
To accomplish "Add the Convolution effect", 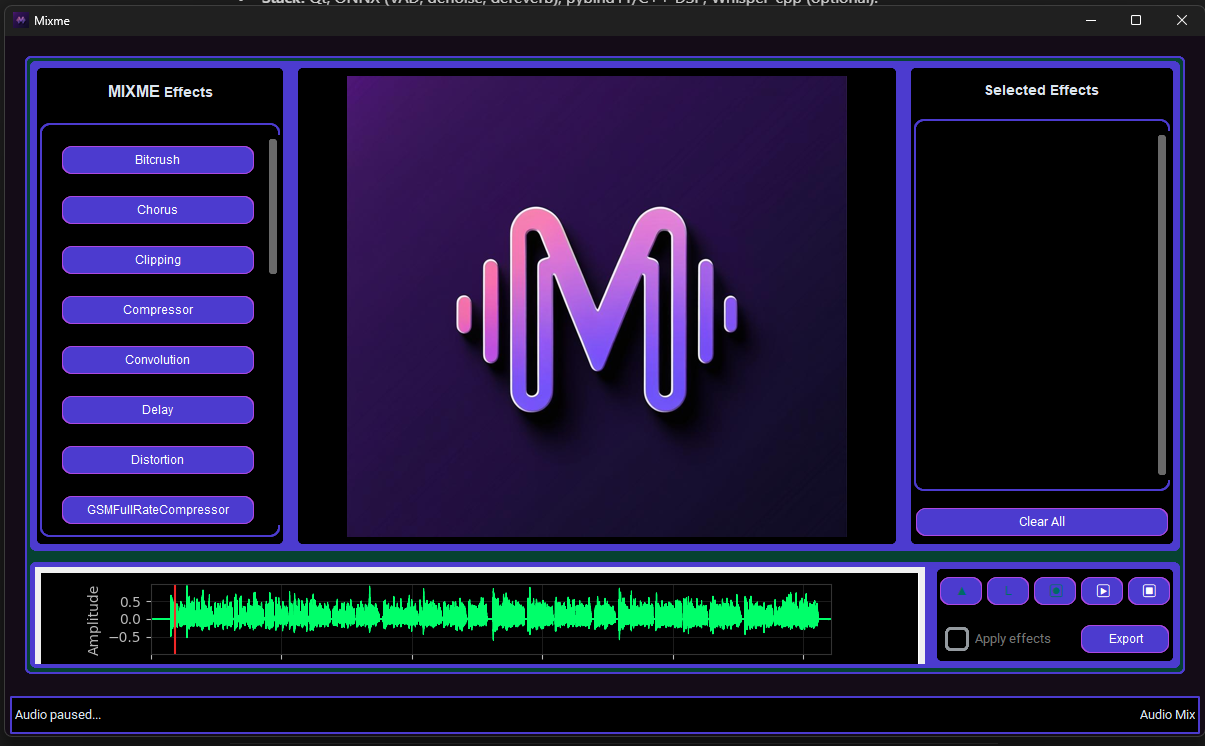I will pyautogui.click(x=158, y=360).
